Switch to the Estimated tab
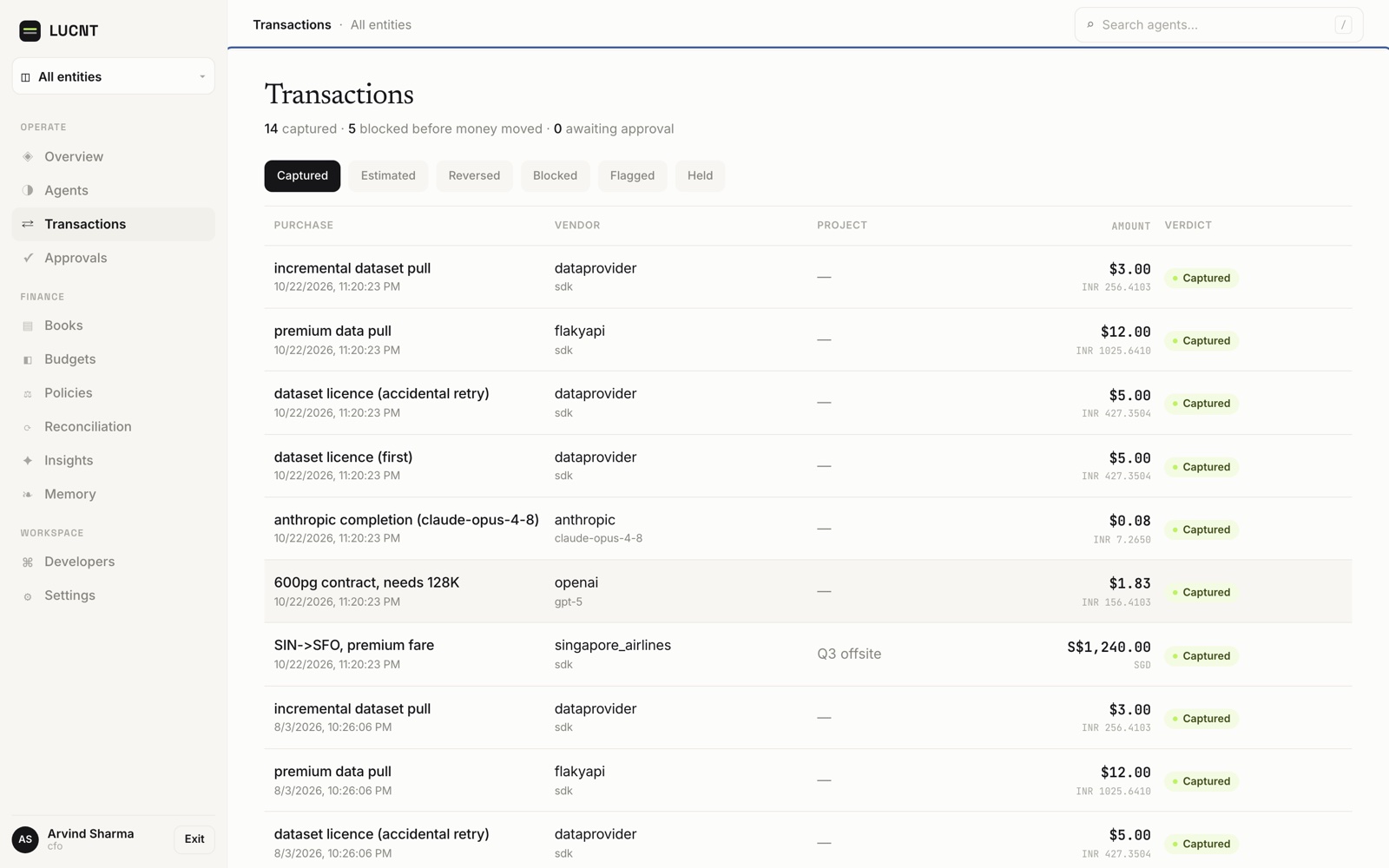This screenshot has height=868, width=1389. (388, 176)
